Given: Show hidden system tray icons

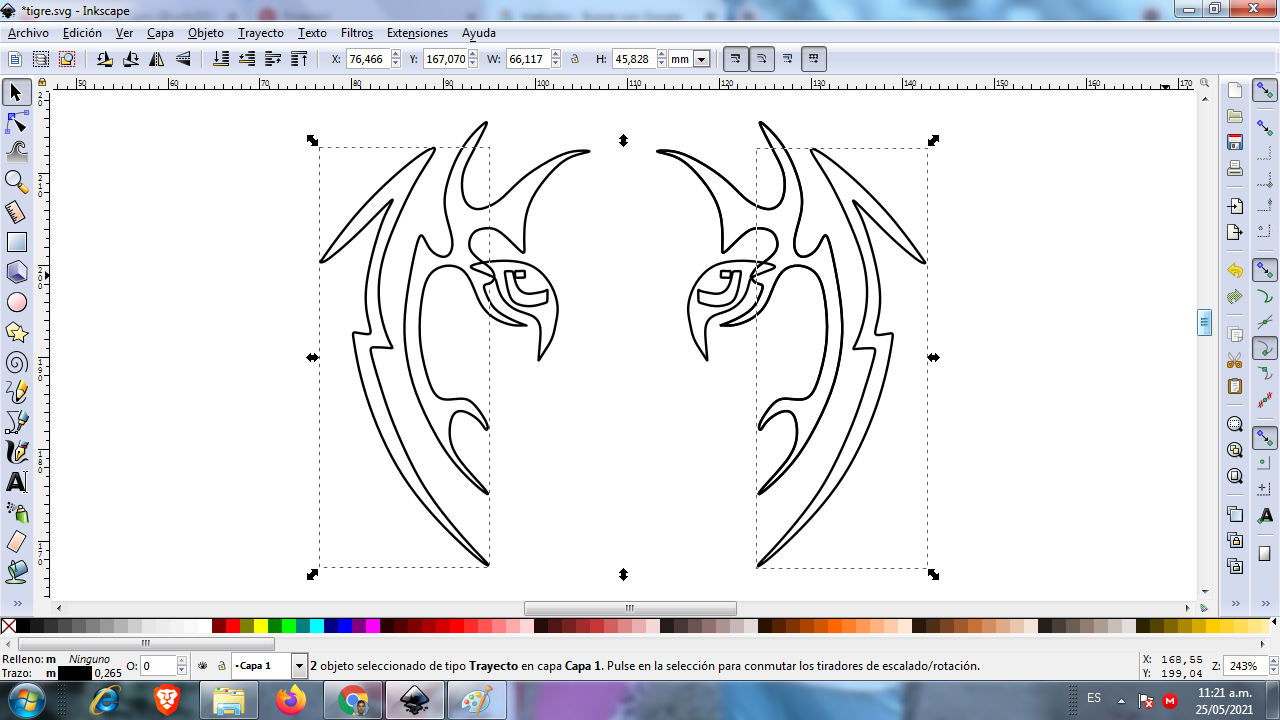Looking at the screenshot, I should pyautogui.click(x=1121, y=699).
